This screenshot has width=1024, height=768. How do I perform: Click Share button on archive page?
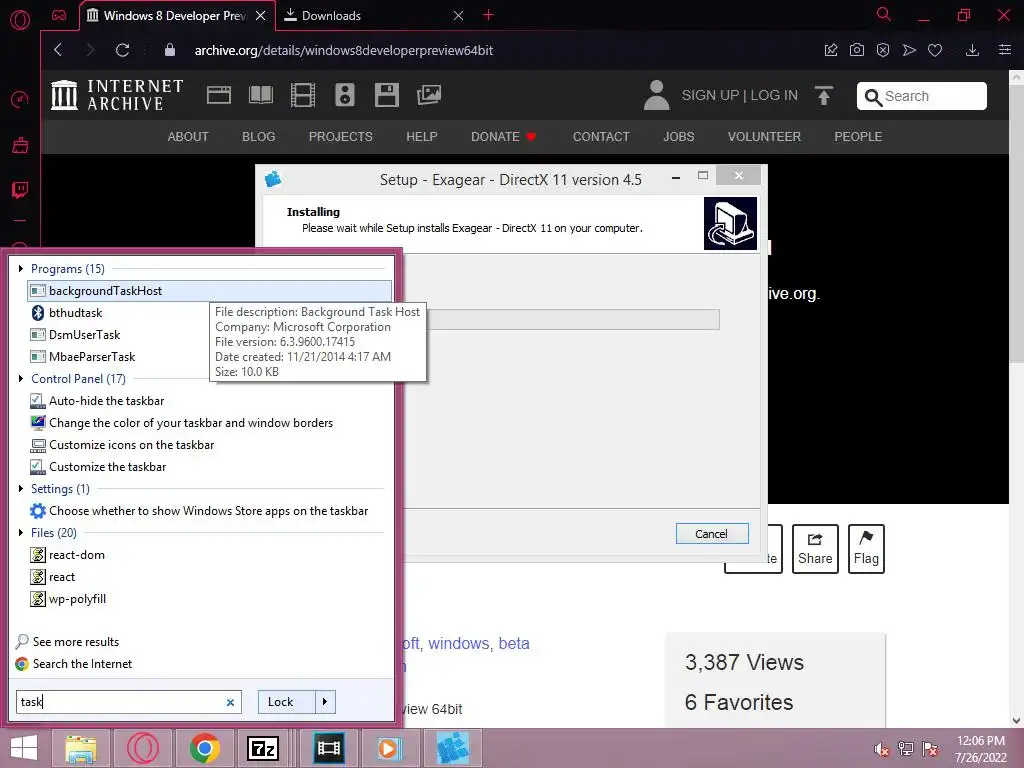click(x=815, y=549)
